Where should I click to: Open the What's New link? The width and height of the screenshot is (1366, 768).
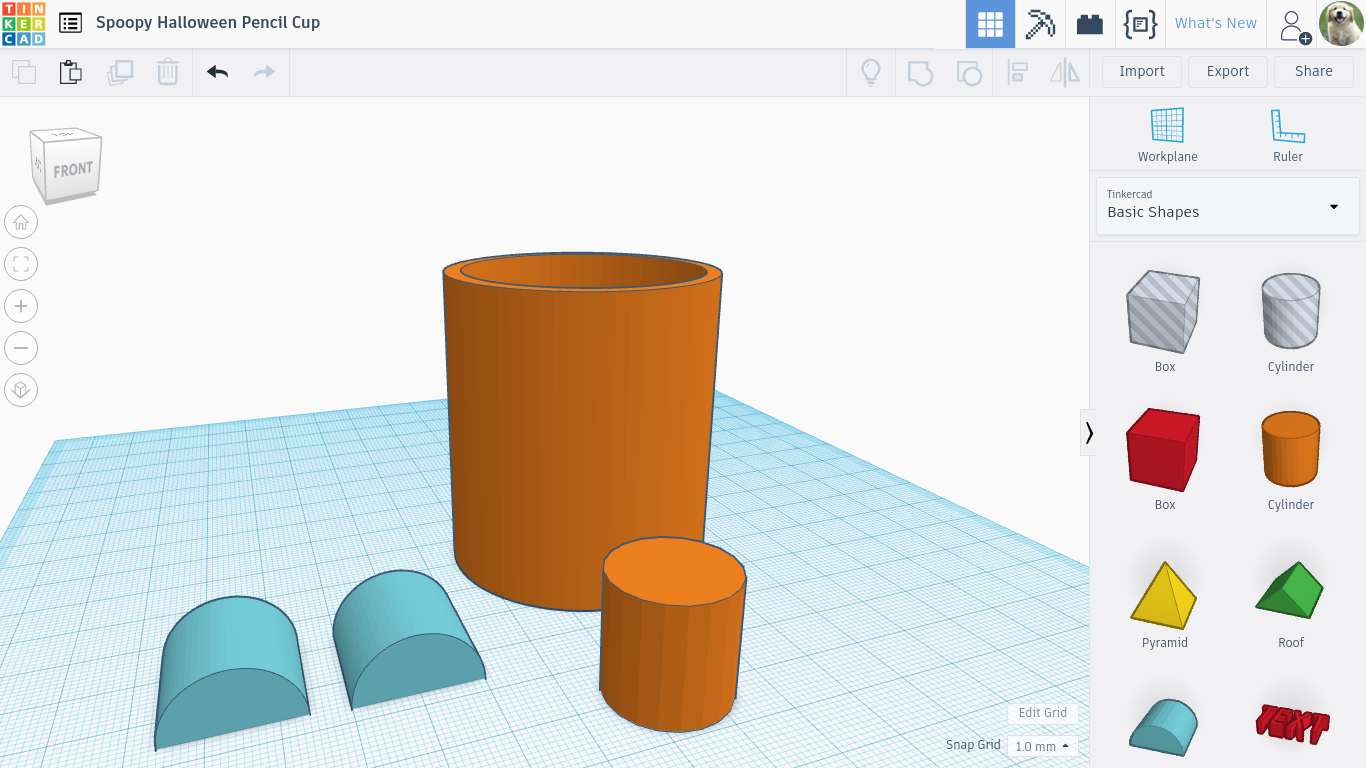tap(1215, 23)
